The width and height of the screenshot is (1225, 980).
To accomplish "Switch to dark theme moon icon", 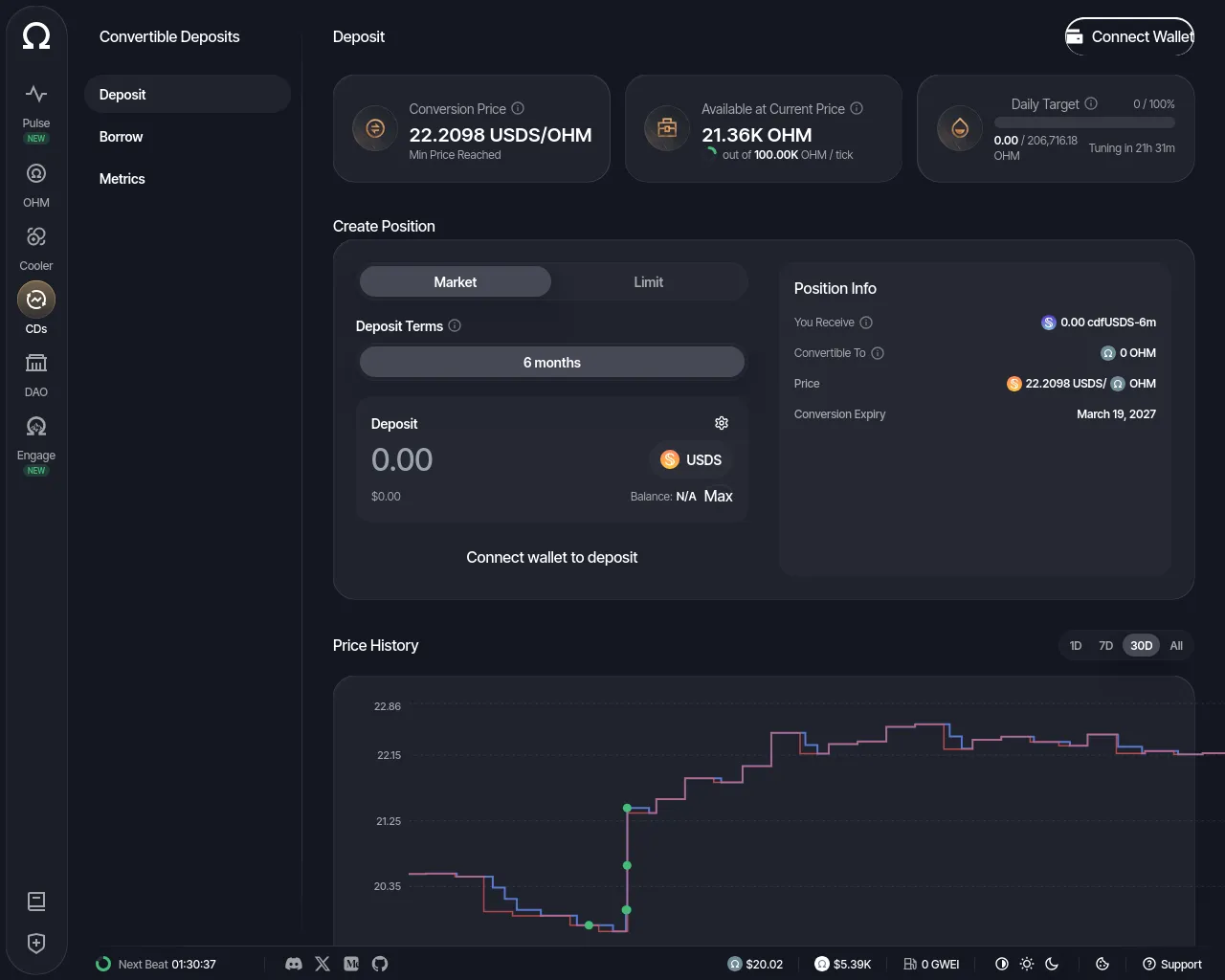I will [1052, 964].
